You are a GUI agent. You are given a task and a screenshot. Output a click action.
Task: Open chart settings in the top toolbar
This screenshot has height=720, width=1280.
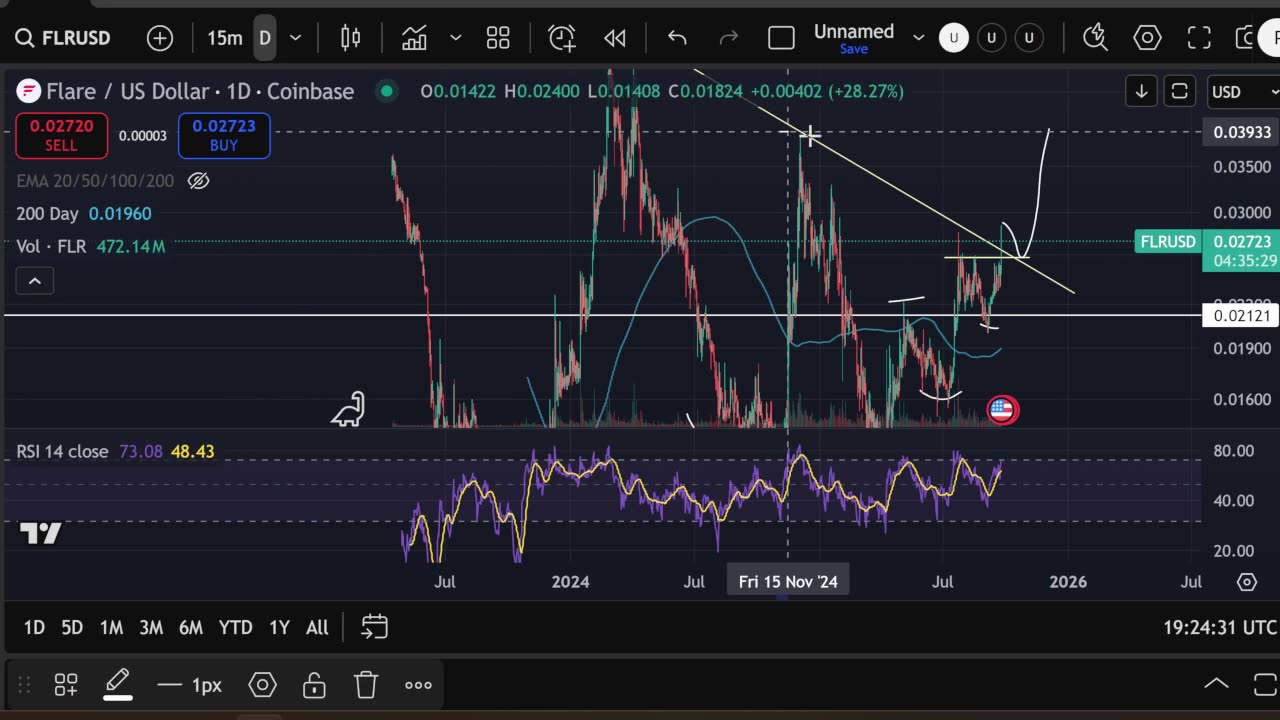[x=1147, y=38]
